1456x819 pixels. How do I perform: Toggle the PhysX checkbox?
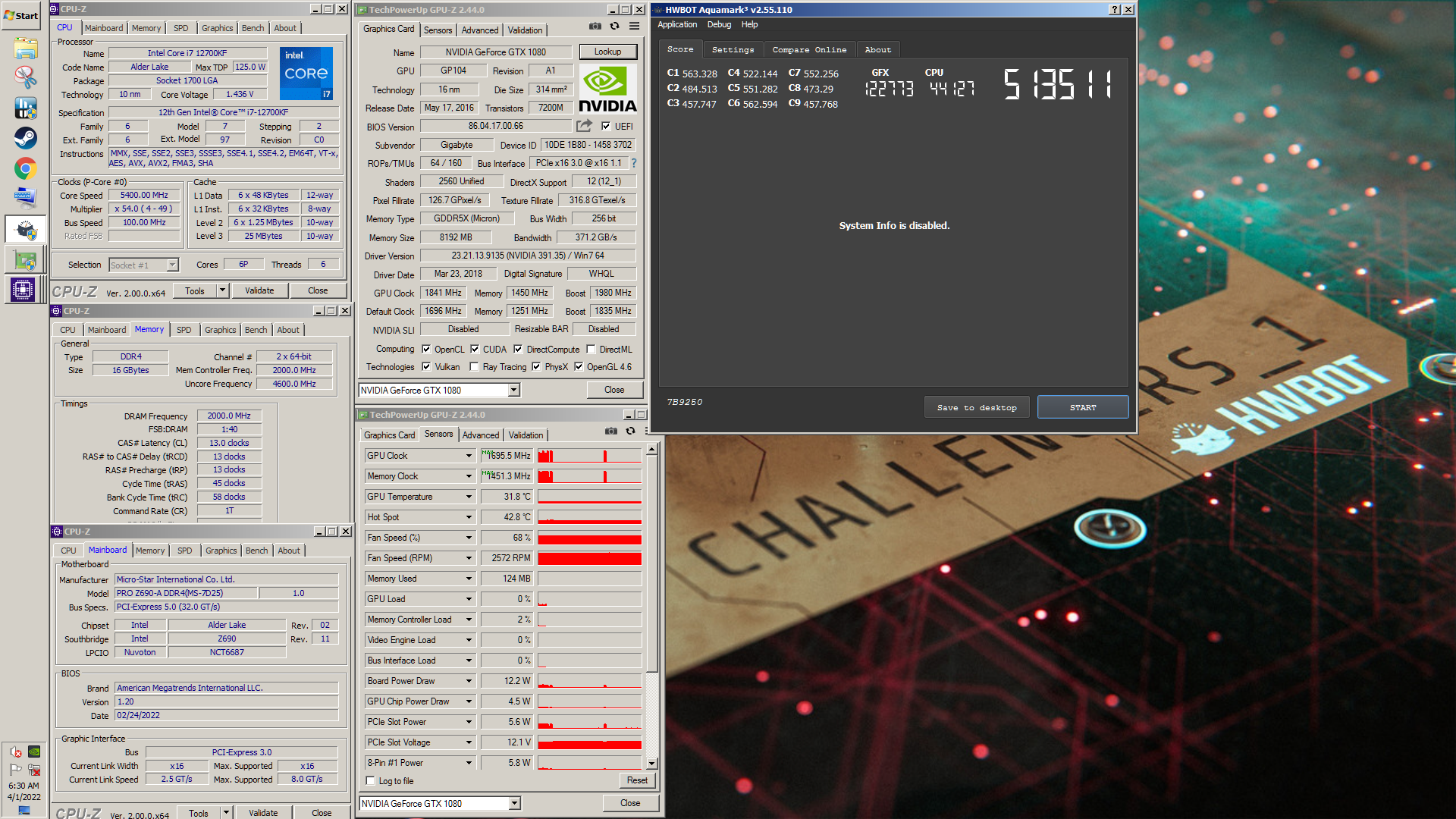pyautogui.click(x=536, y=367)
